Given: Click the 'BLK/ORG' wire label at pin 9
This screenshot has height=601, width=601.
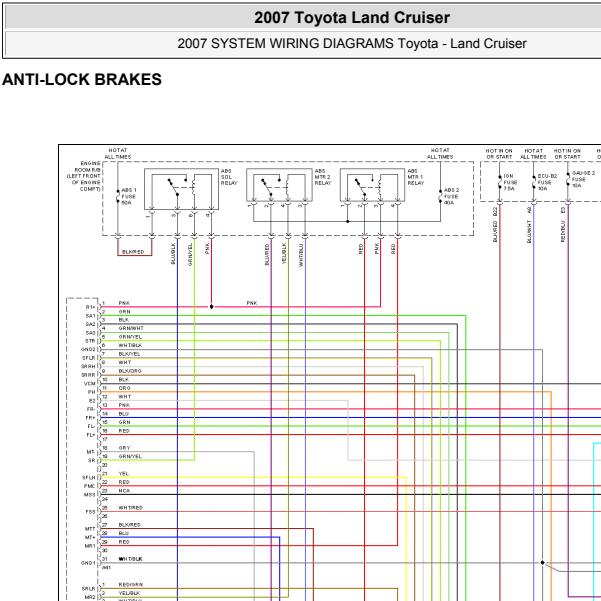Looking at the screenshot, I should coord(130,371).
